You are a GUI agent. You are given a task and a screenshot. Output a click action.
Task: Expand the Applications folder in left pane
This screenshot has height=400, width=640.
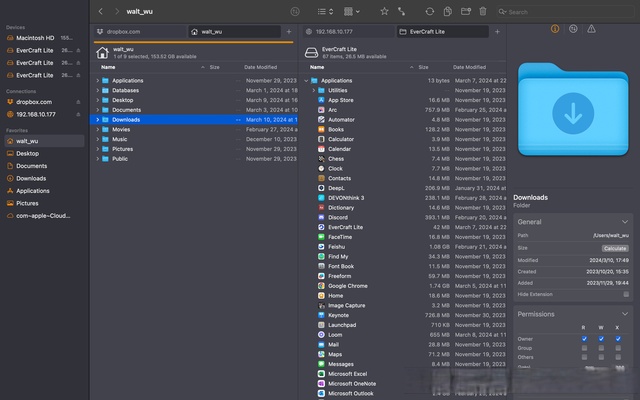point(98,80)
